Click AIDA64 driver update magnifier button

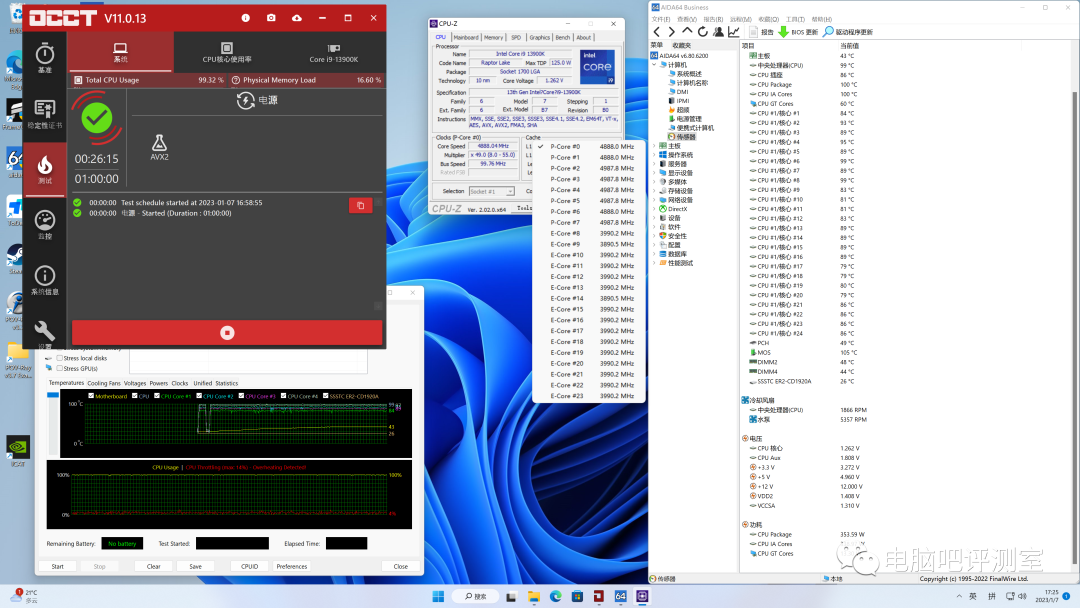(848, 32)
